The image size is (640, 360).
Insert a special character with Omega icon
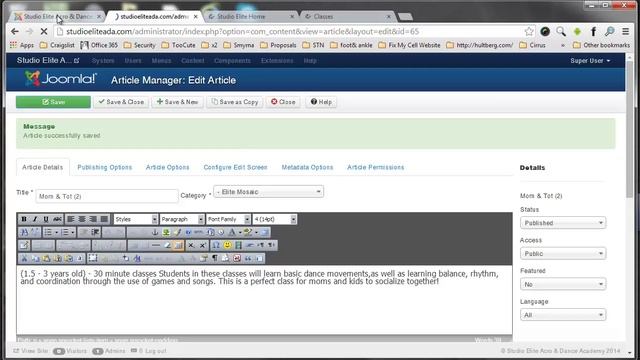(216, 245)
